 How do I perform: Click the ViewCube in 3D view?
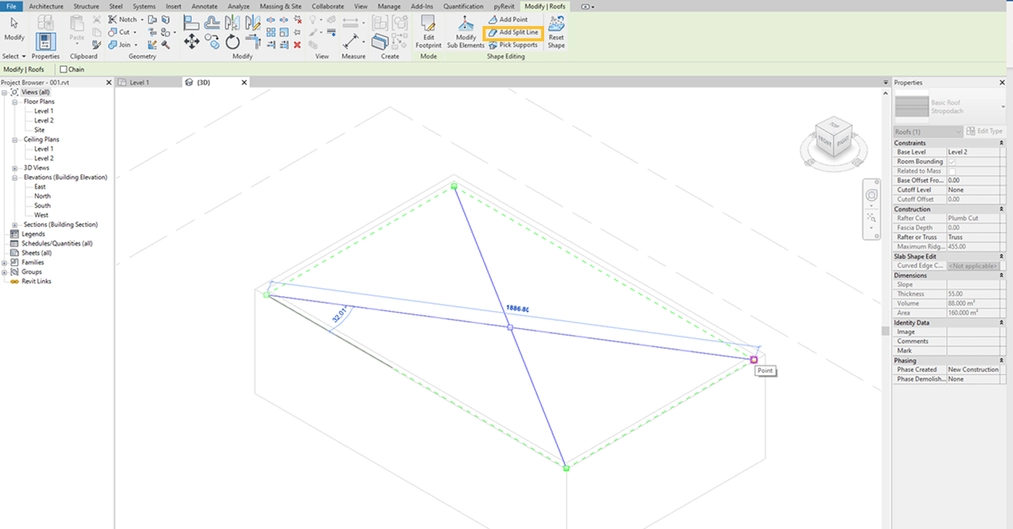[833, 138]
